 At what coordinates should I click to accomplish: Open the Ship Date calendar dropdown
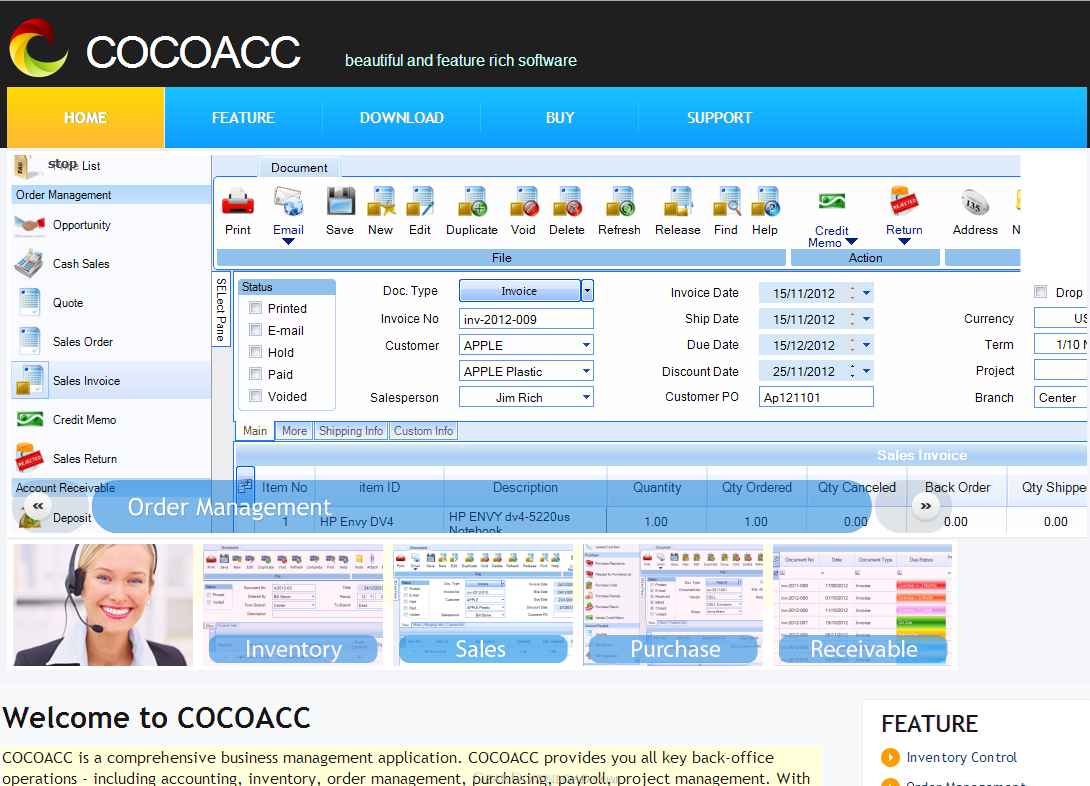click(866, 319)
